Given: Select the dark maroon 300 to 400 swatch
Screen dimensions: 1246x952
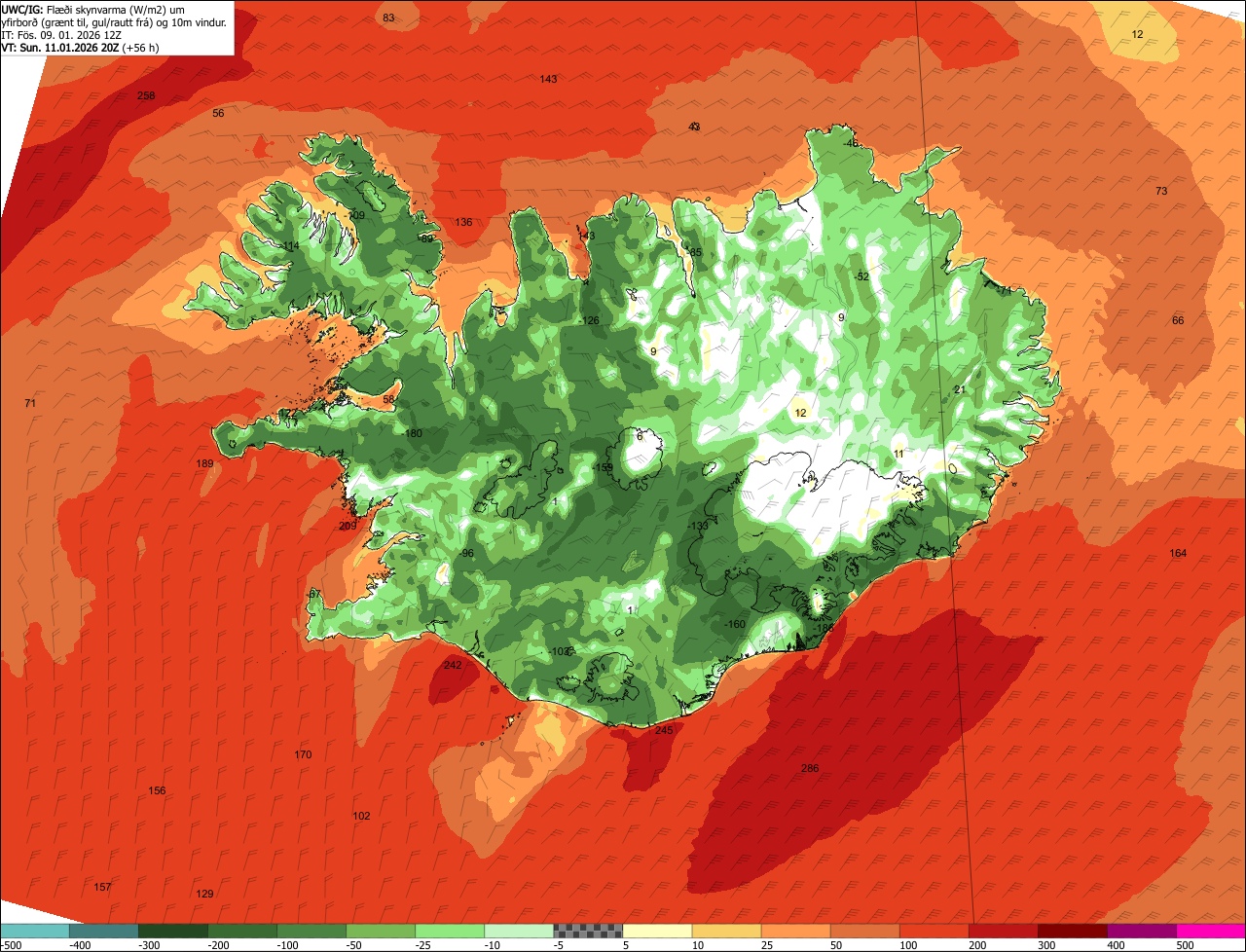Looking at the screenshot, I should click(1071, 932).
